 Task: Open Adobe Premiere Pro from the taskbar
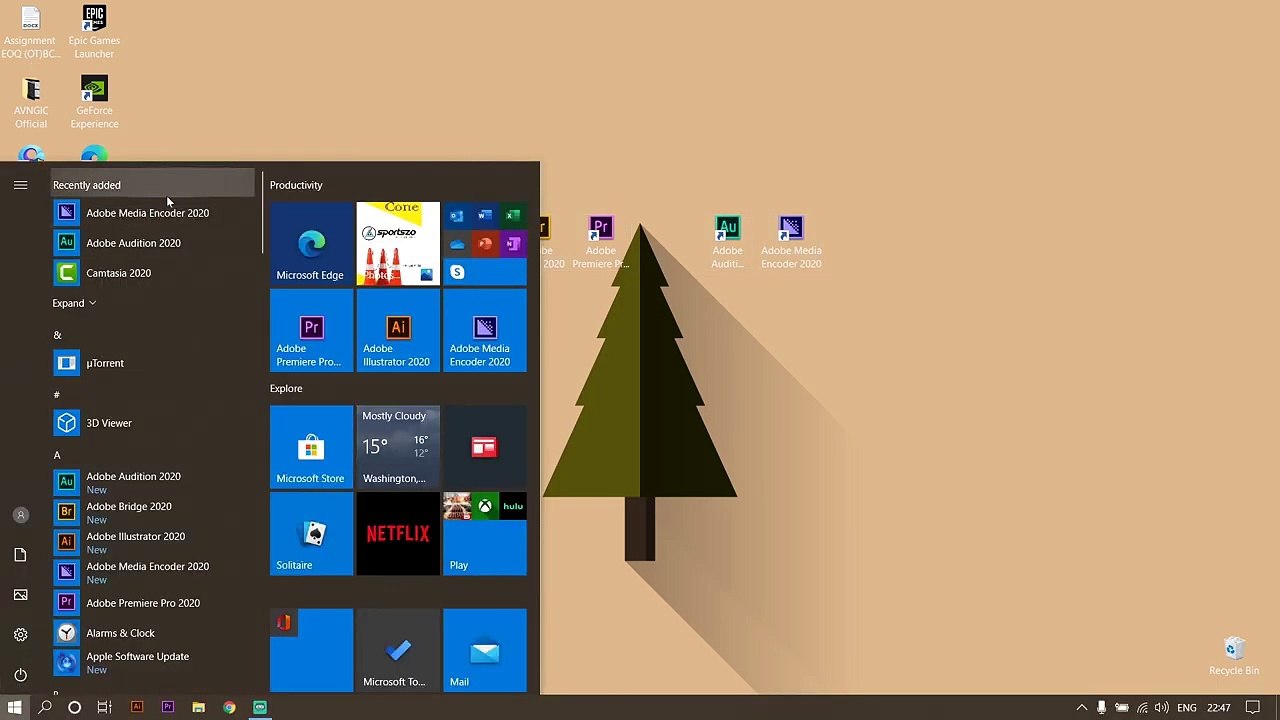point(168,707)
